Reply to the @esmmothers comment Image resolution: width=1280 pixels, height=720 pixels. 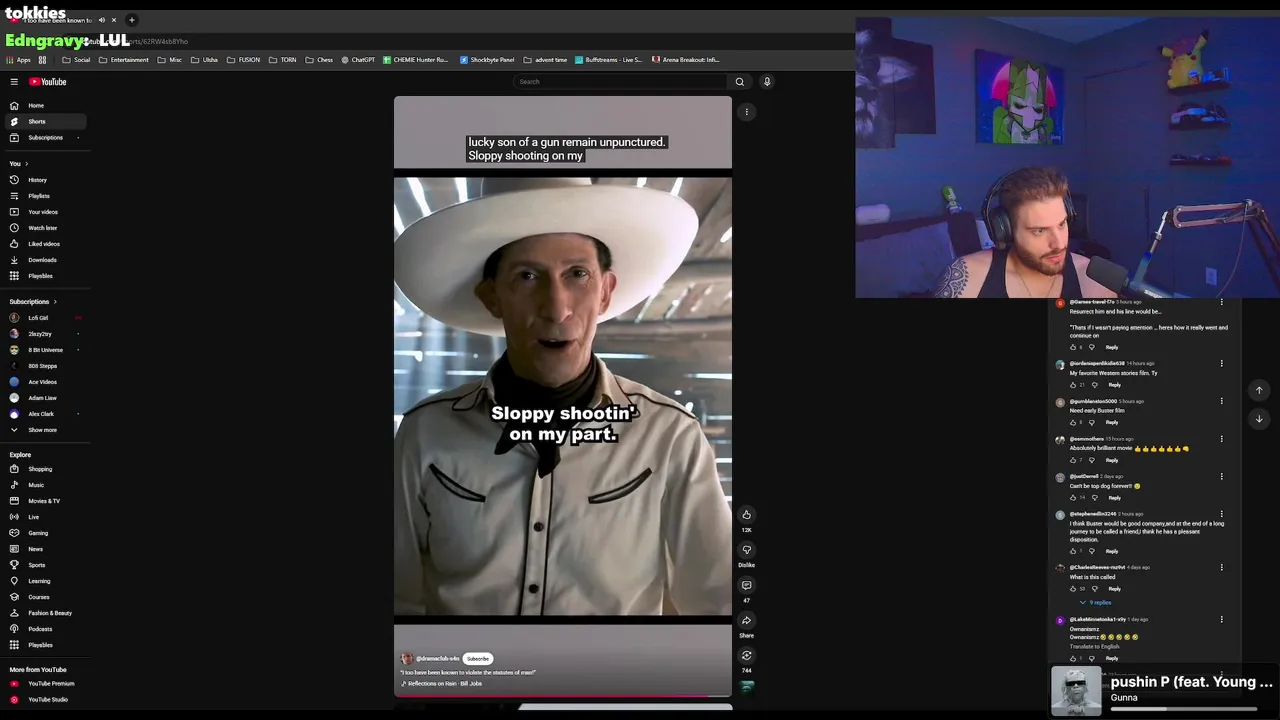point(1112,460)
